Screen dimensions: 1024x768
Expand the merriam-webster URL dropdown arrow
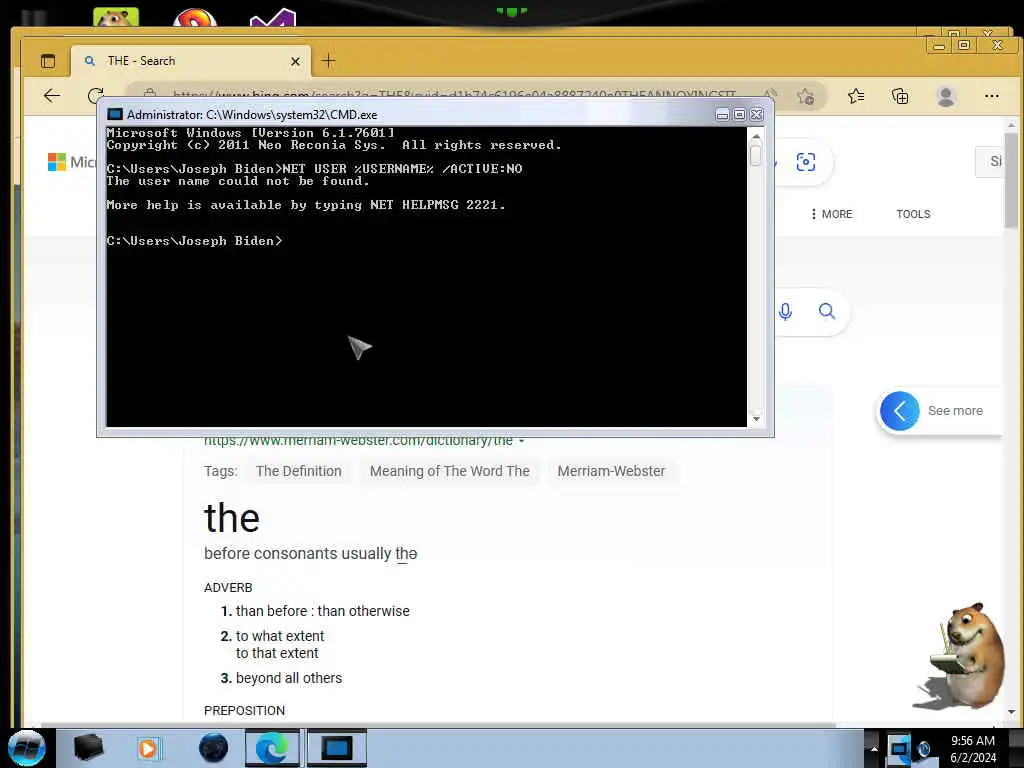pos(521,441)
